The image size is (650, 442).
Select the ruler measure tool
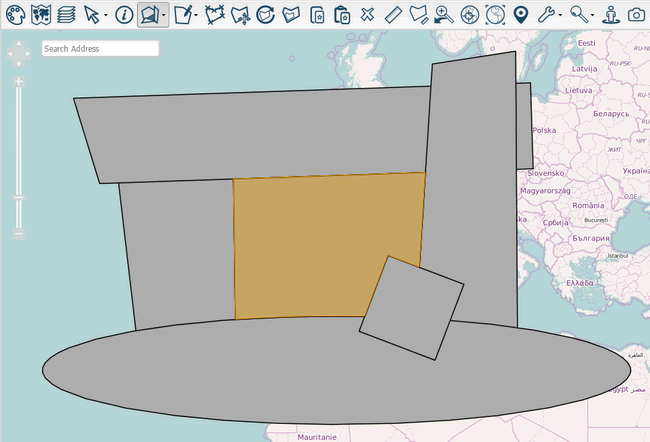392,14
